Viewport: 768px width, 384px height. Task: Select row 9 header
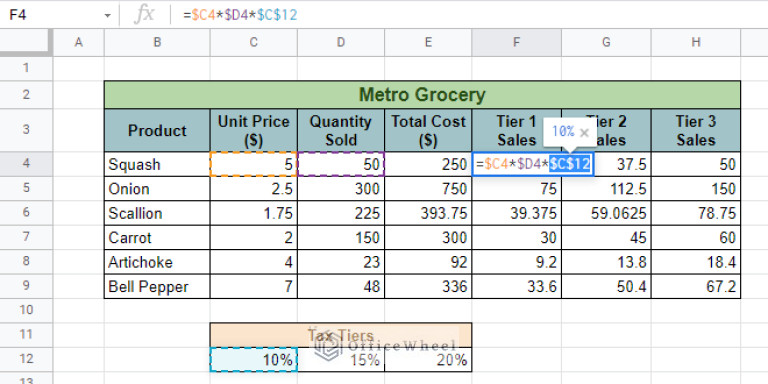[26, 287]
